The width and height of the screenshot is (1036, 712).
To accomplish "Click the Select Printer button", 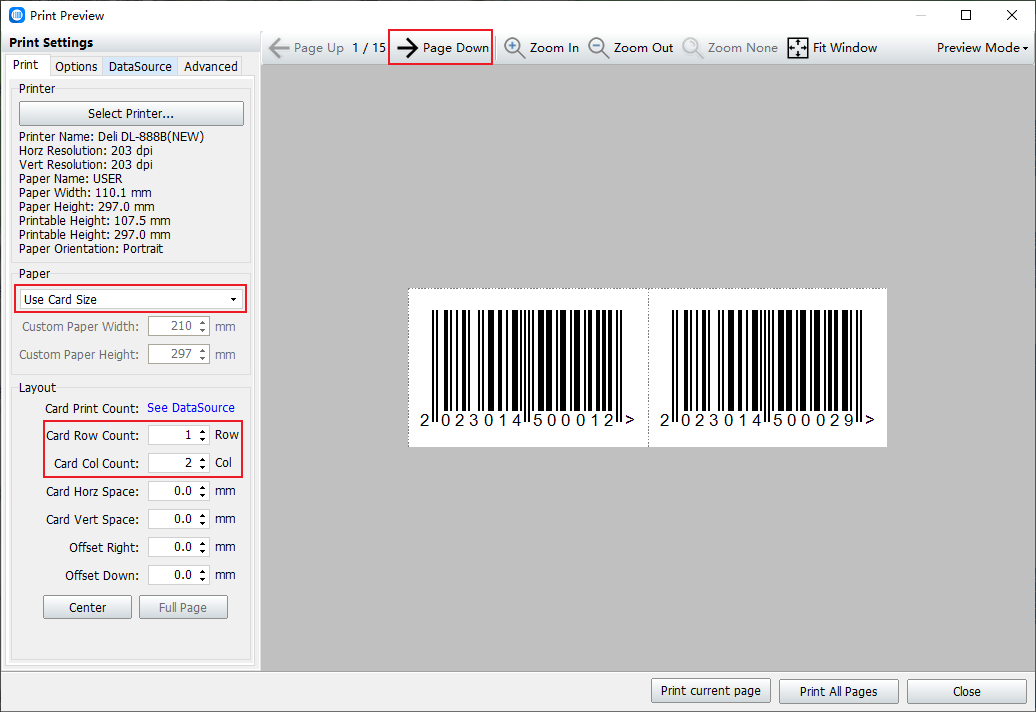I will click(x=131, y=114).
